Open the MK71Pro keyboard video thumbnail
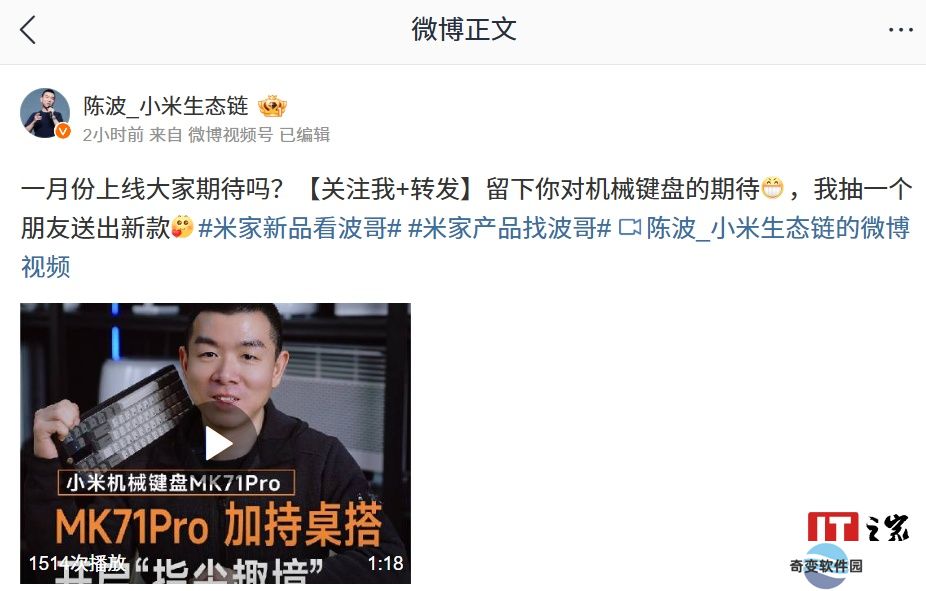Image resolution: width=926 pixels, height=591 pixels. 216,444
